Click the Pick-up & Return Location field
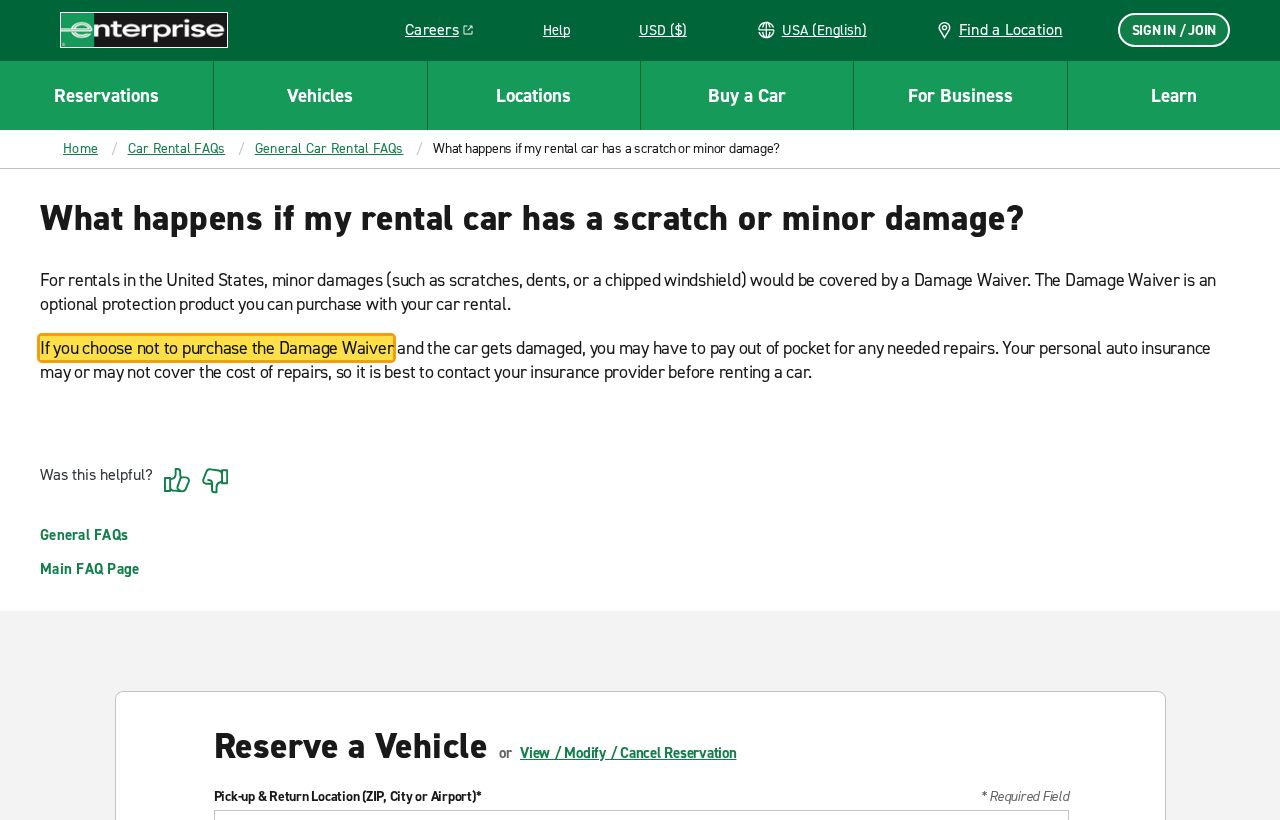Screen dimensions: 1280x820 (641, 815)
